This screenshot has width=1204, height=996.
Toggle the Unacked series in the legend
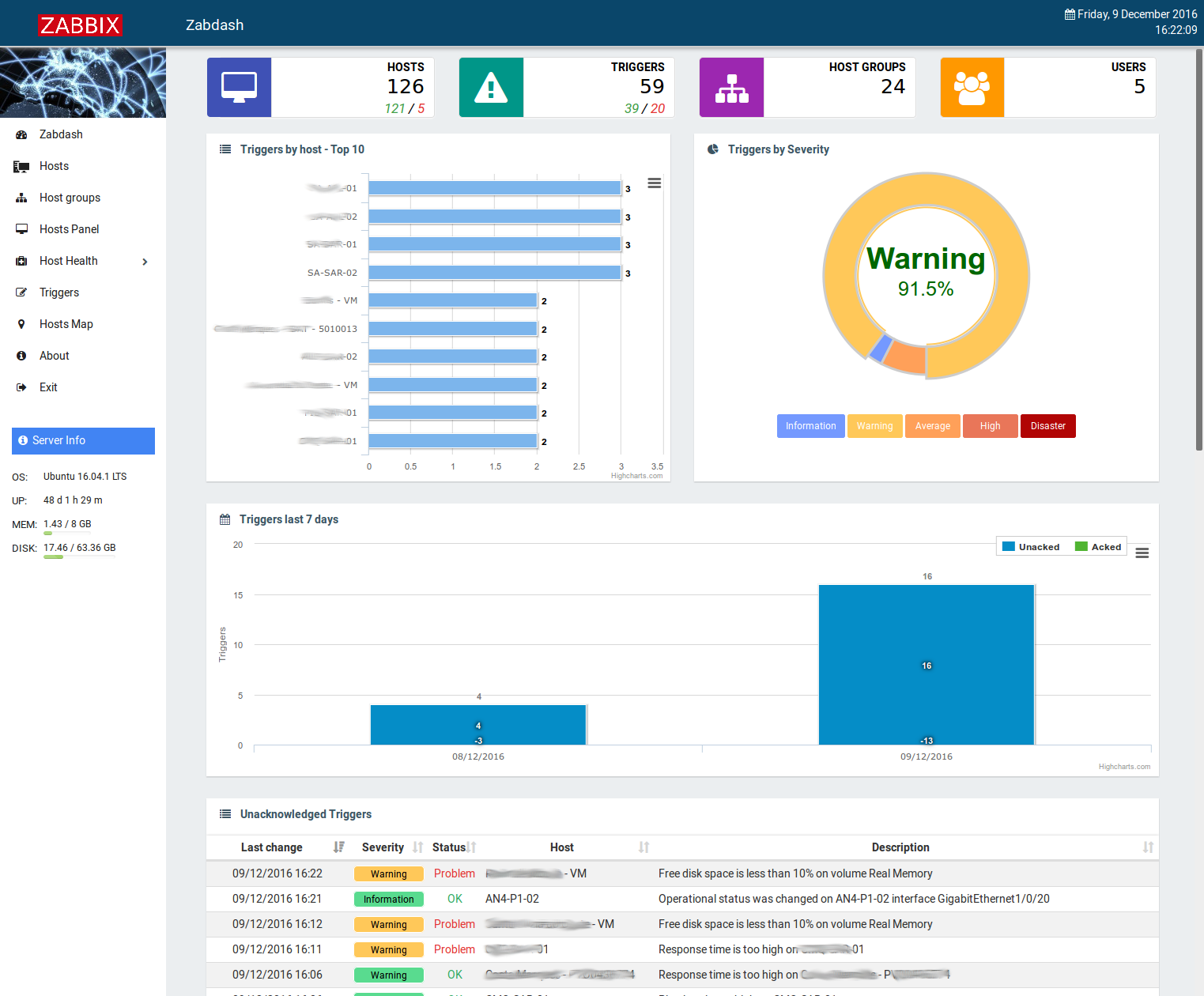1032,546
